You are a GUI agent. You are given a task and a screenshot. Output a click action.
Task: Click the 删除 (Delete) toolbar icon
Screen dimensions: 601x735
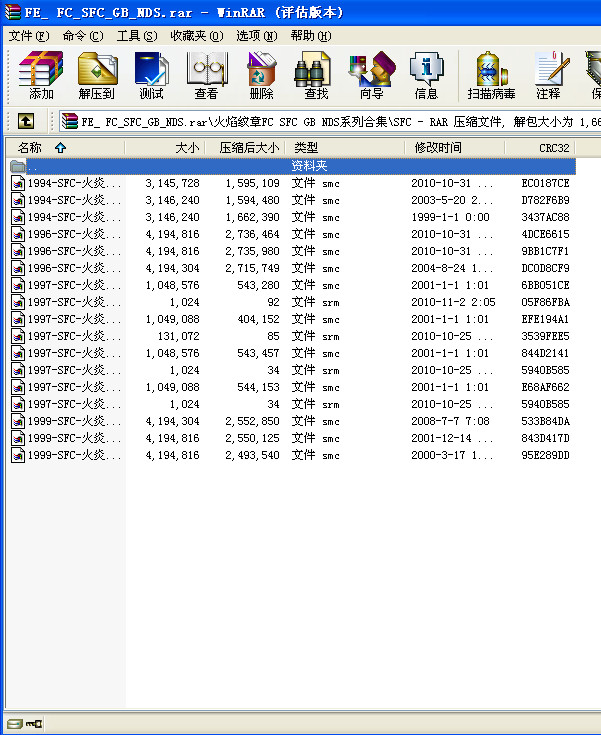coord(261,75)
